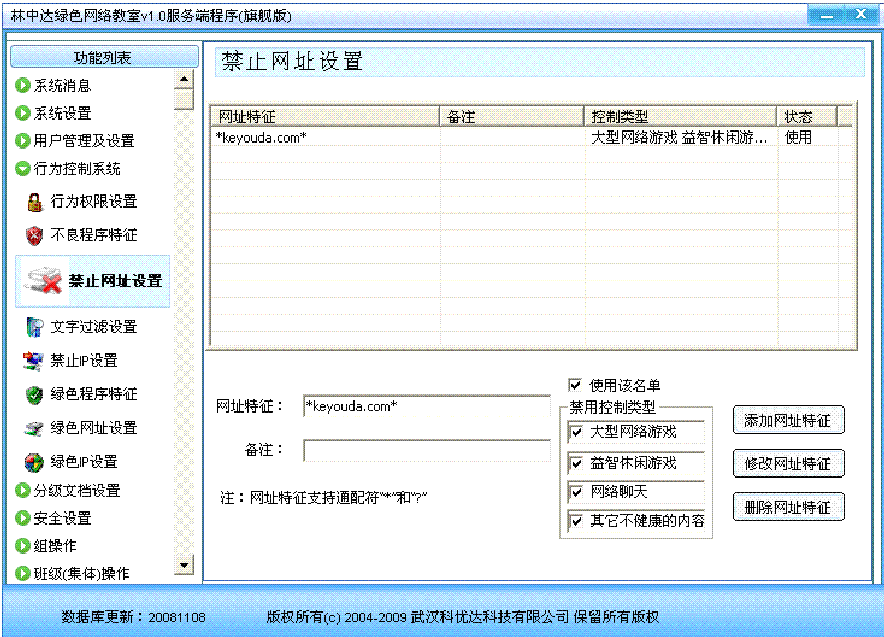Click the 绿色程序特征 green shield icon

coord(35,394)
